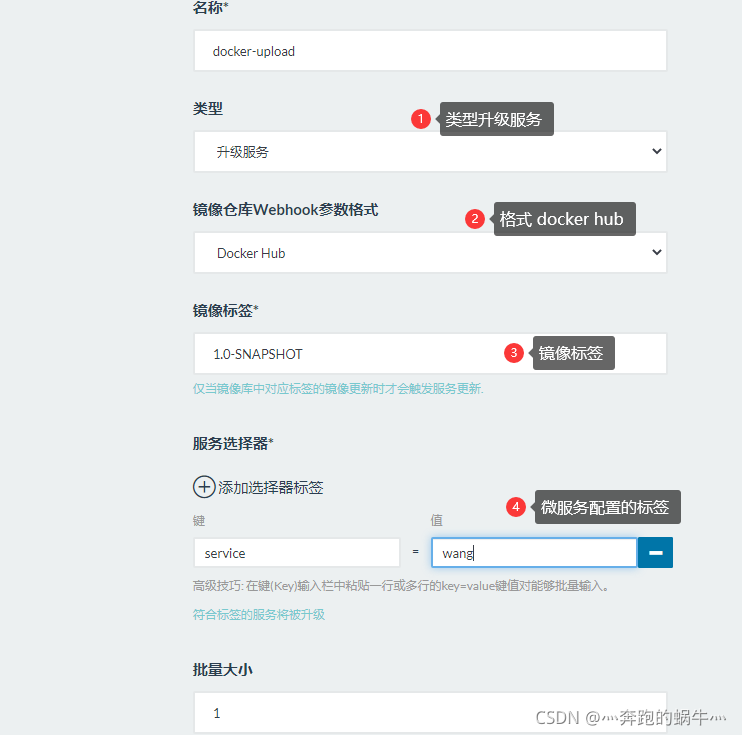The image size is (742, 735).
Task: Open the Docker Hub webhook format dropdown
Action: [430, 253]
